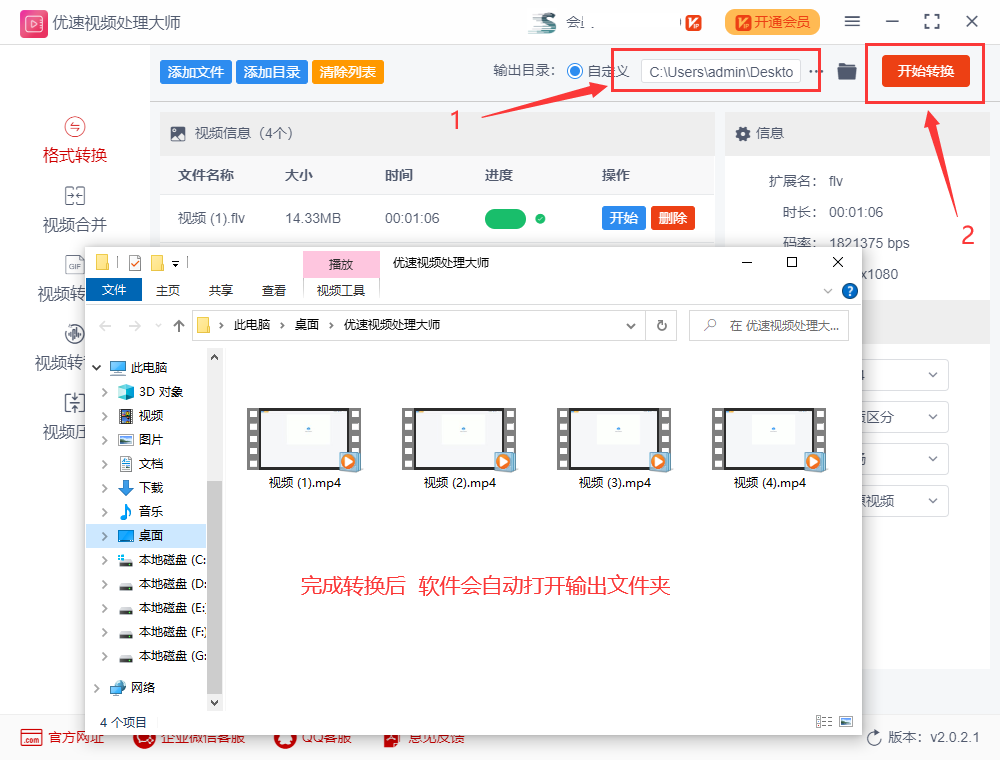The width and height of the screenshot is (1000, 760).
Task: Click the refresh button in address bar
Action: [x=661, y=326]
